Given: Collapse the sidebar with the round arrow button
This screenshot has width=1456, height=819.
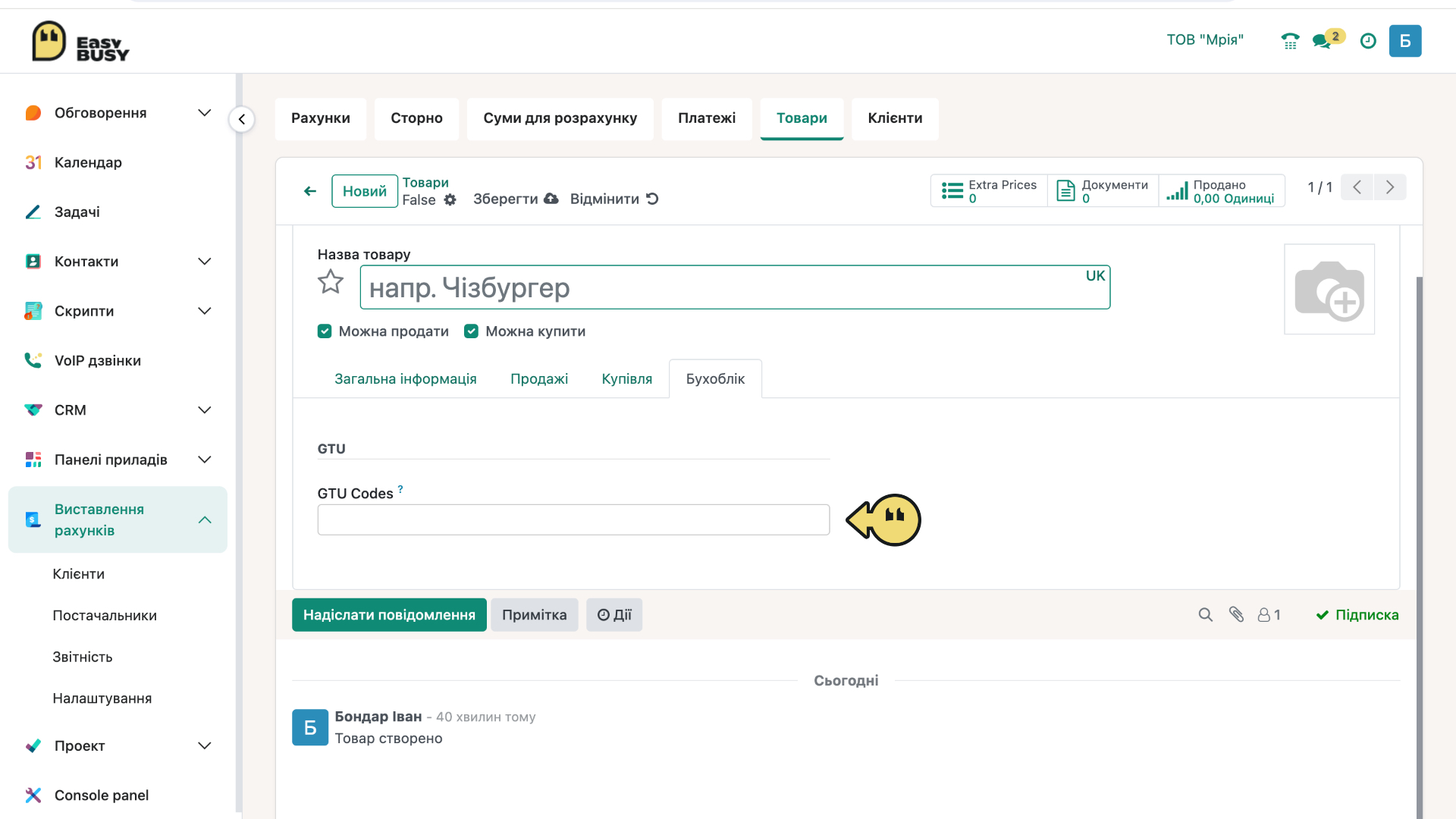Looking at the screenshot, I should coord(241,119).
